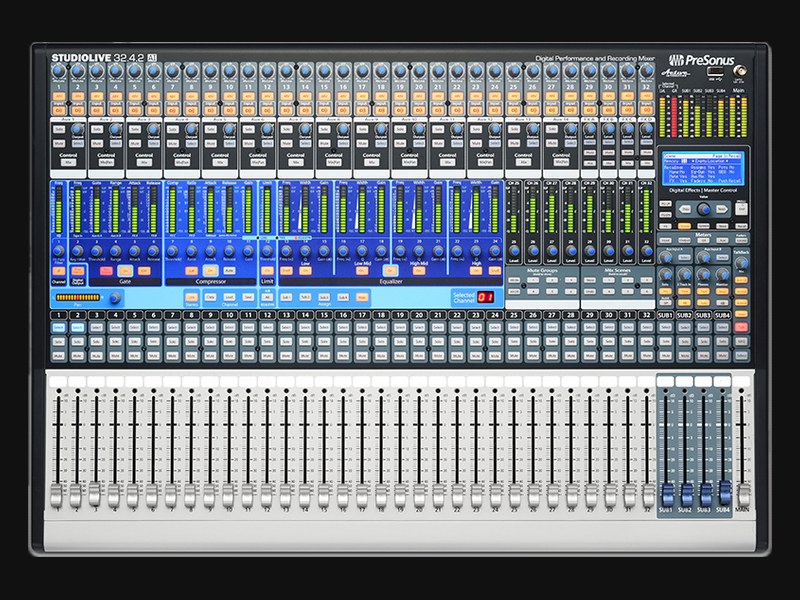800x600 pixels.
Task: Assign selected channel to Main
Action: pos(362,297)
